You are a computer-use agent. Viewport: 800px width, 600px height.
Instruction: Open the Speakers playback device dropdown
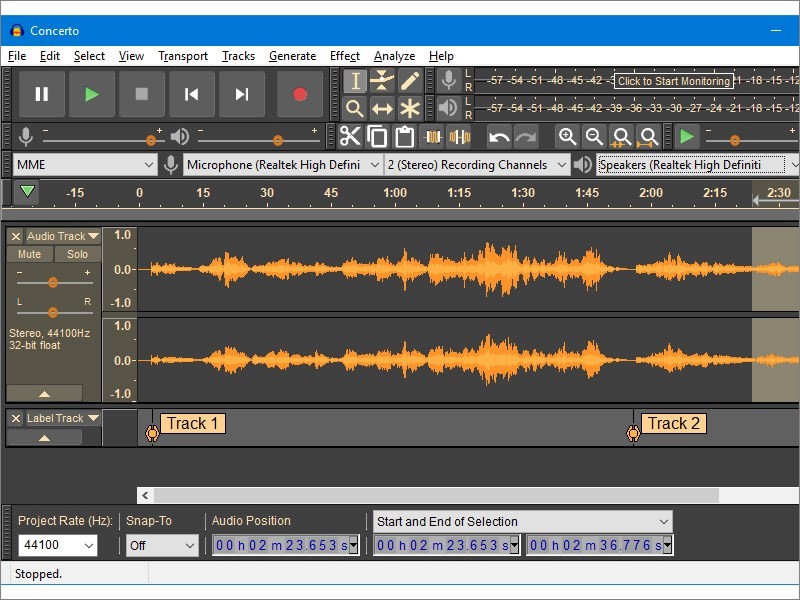coord(697,165)
